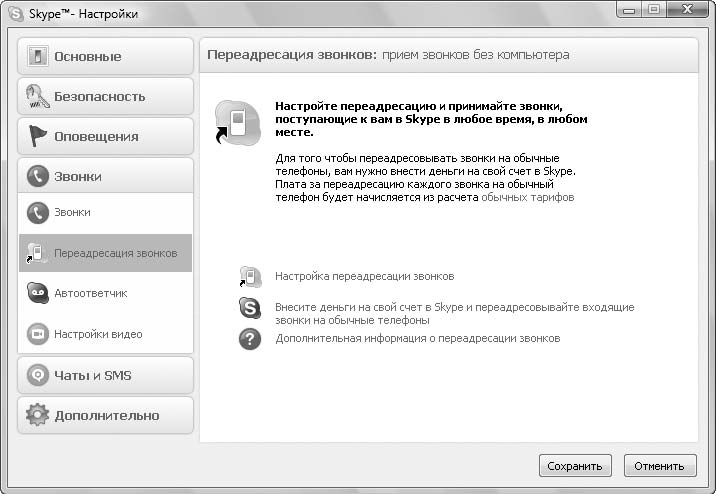Click the Безопасность keys icon
The height and width of the screenshot is (494, 716).
[37, 96]
